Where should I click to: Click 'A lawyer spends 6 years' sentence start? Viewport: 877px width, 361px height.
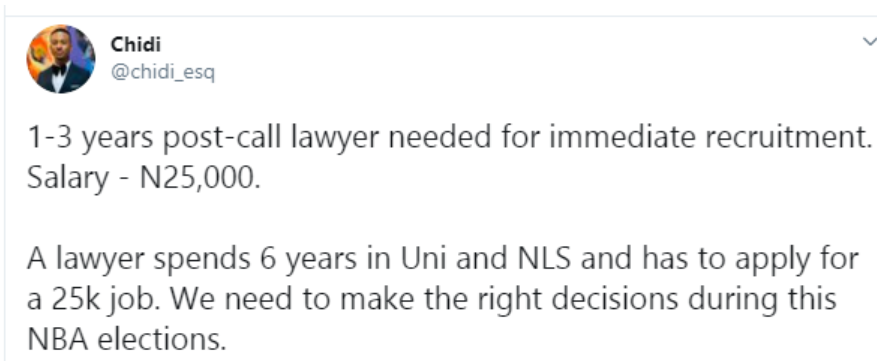click(x=192, y=259)
